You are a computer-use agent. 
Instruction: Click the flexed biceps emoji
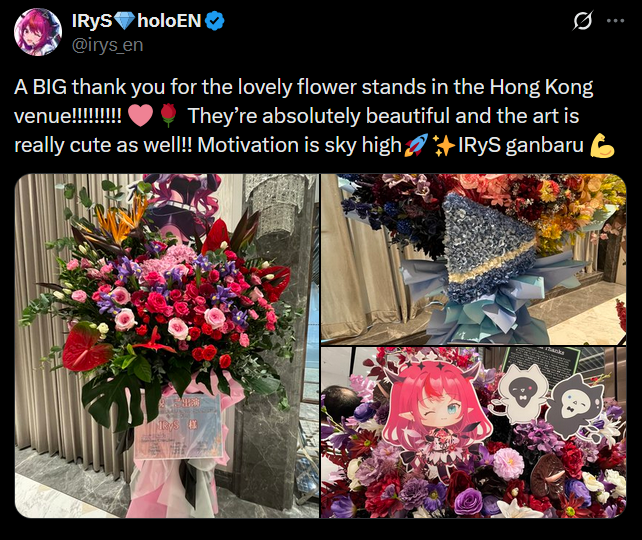coord(602,145)
